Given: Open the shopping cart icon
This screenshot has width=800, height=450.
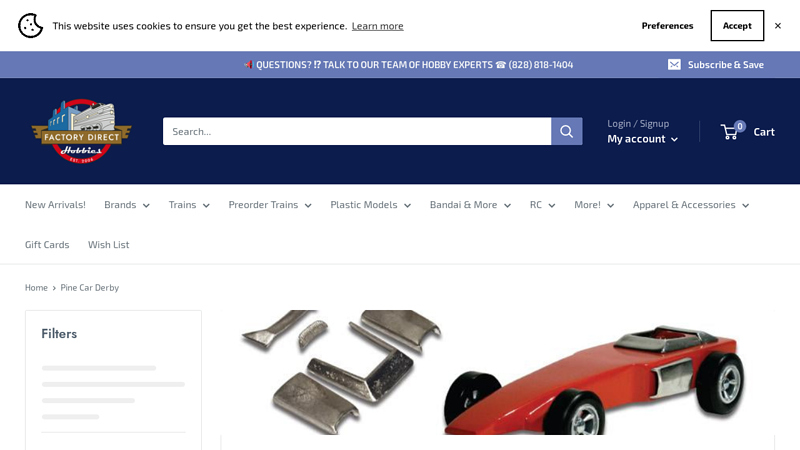Looking at the screenshot, I should click(730, 132).
